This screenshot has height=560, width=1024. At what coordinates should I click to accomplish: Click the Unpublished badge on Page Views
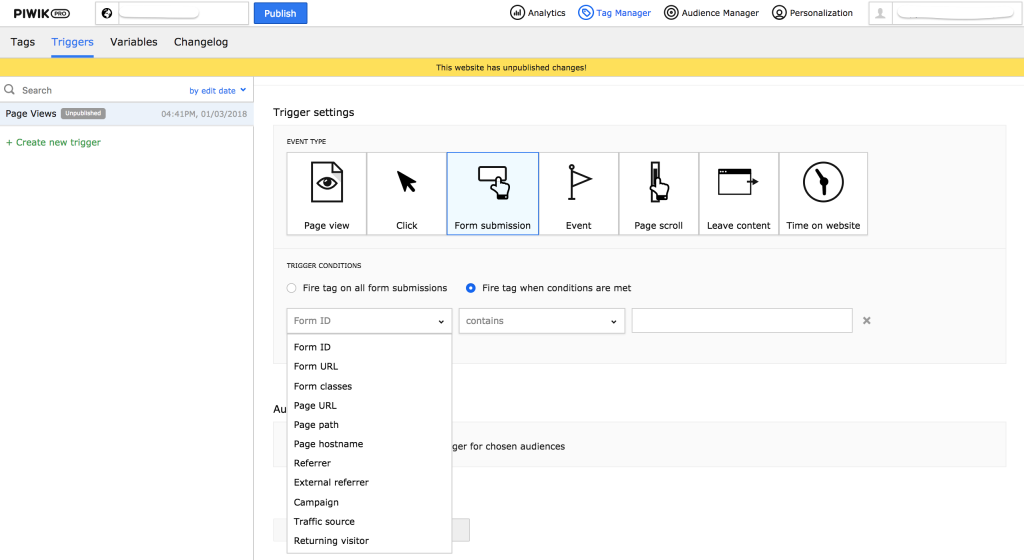84,114
